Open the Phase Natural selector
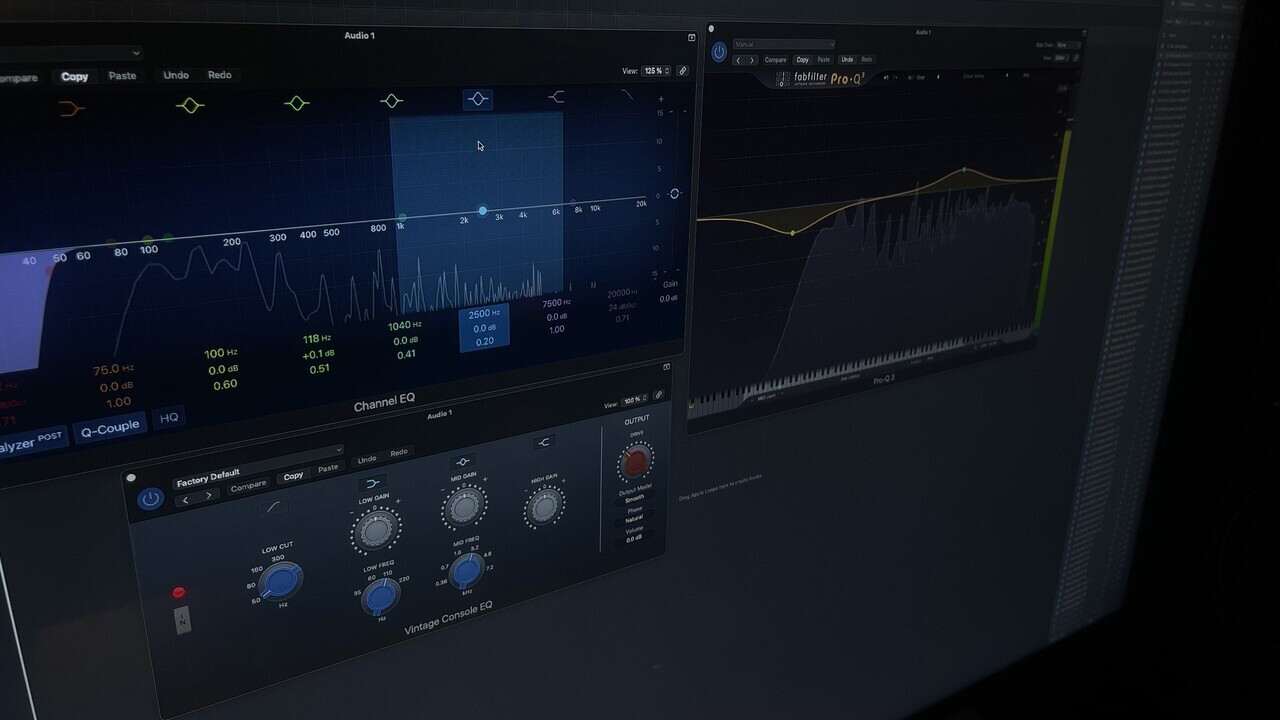This screenshot has width=1280, height=720. click(x=634, y=520)
